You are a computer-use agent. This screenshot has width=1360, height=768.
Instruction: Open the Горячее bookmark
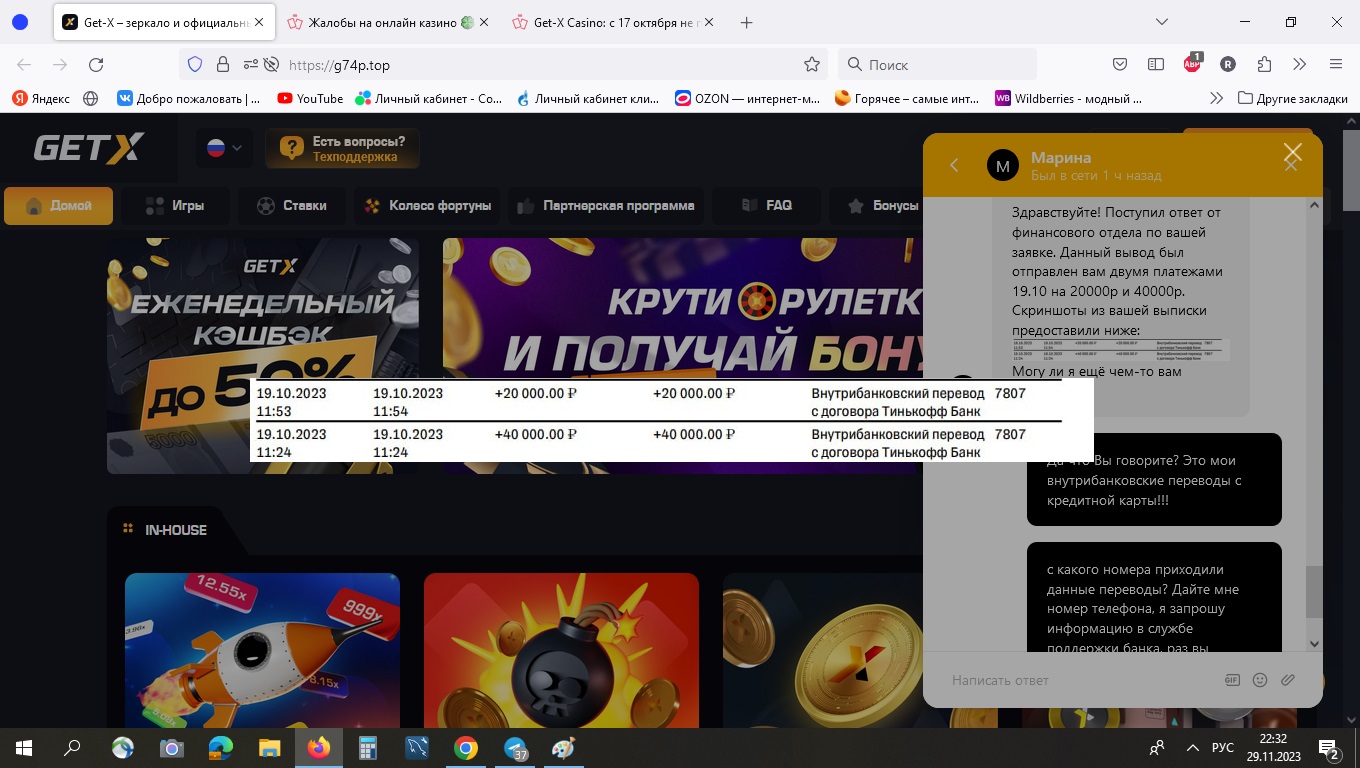(x=907, y=98)
